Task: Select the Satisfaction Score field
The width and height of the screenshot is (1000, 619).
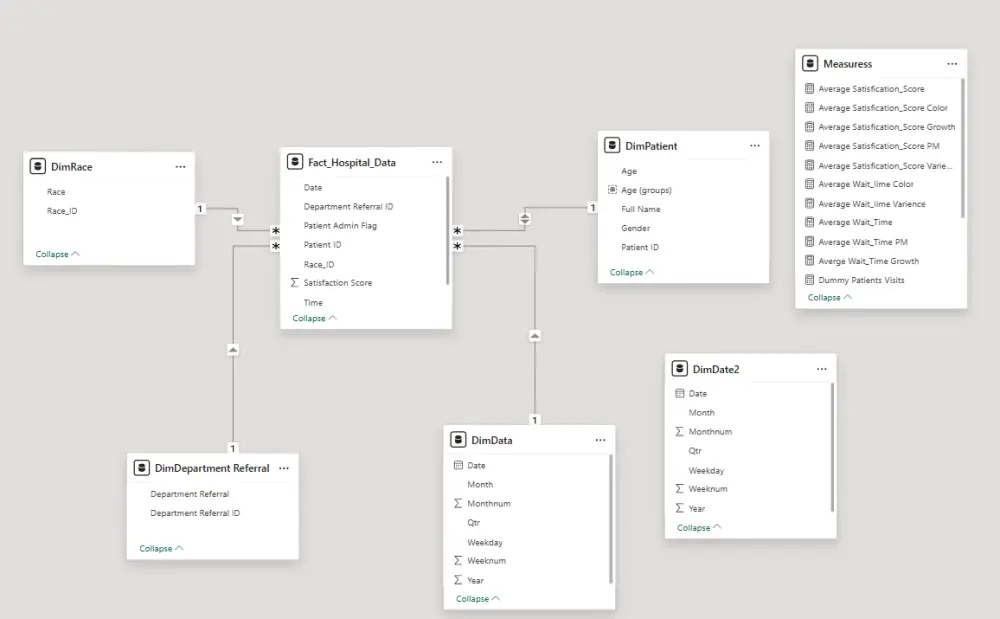Action: point(336,282)
